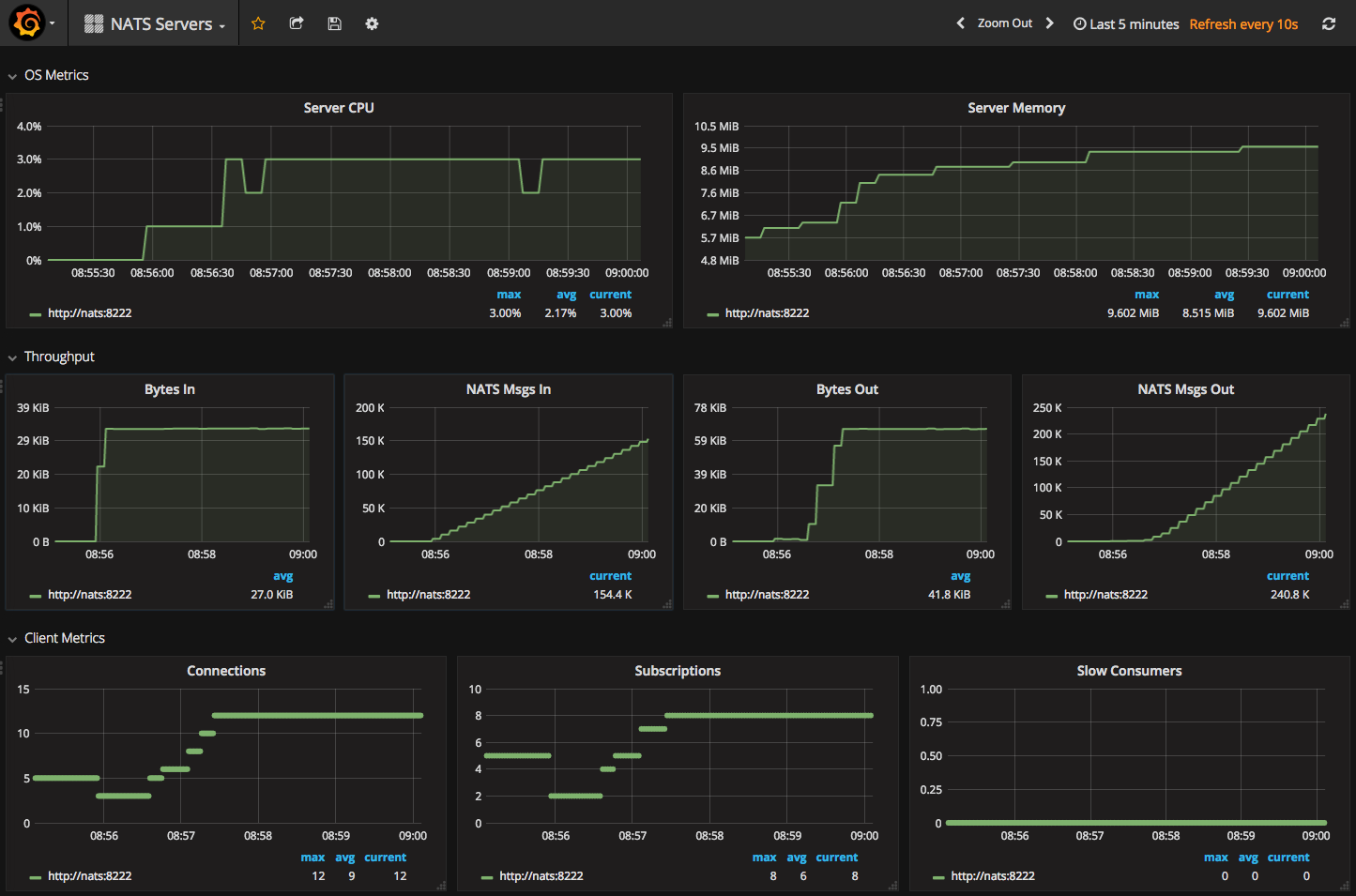Toggle http://nats:8222 series in Server Memory legend
The height and width of the screenshot is (896, 1356).
pyautogui.click(x=767, y=313)
